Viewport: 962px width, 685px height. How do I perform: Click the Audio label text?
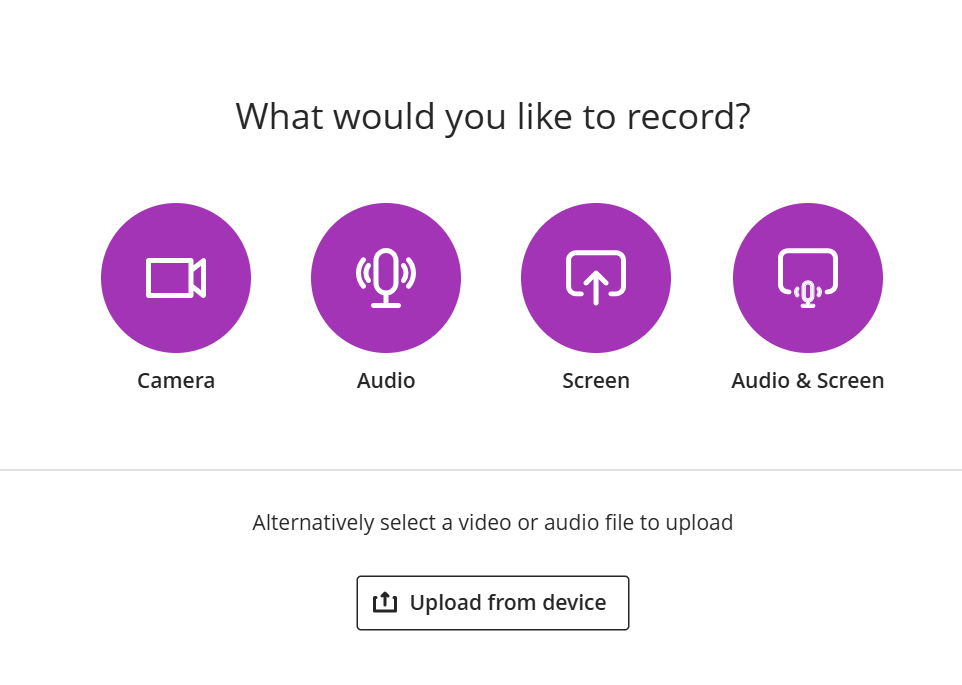click(386, 381)
